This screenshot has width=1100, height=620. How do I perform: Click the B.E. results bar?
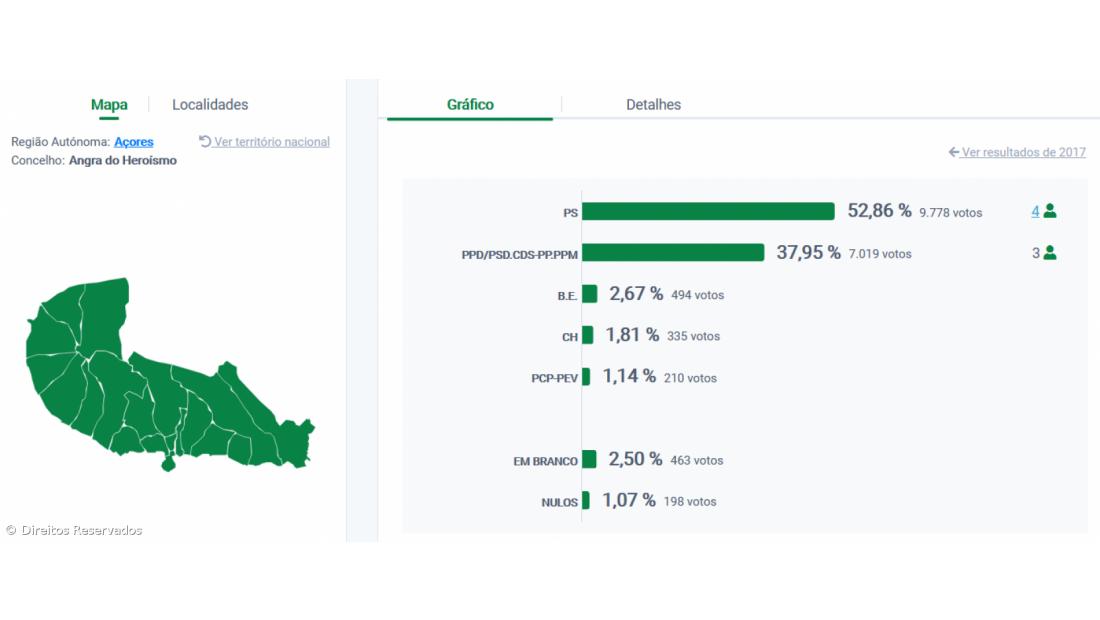pyautogui.click(x=590, y=294)
